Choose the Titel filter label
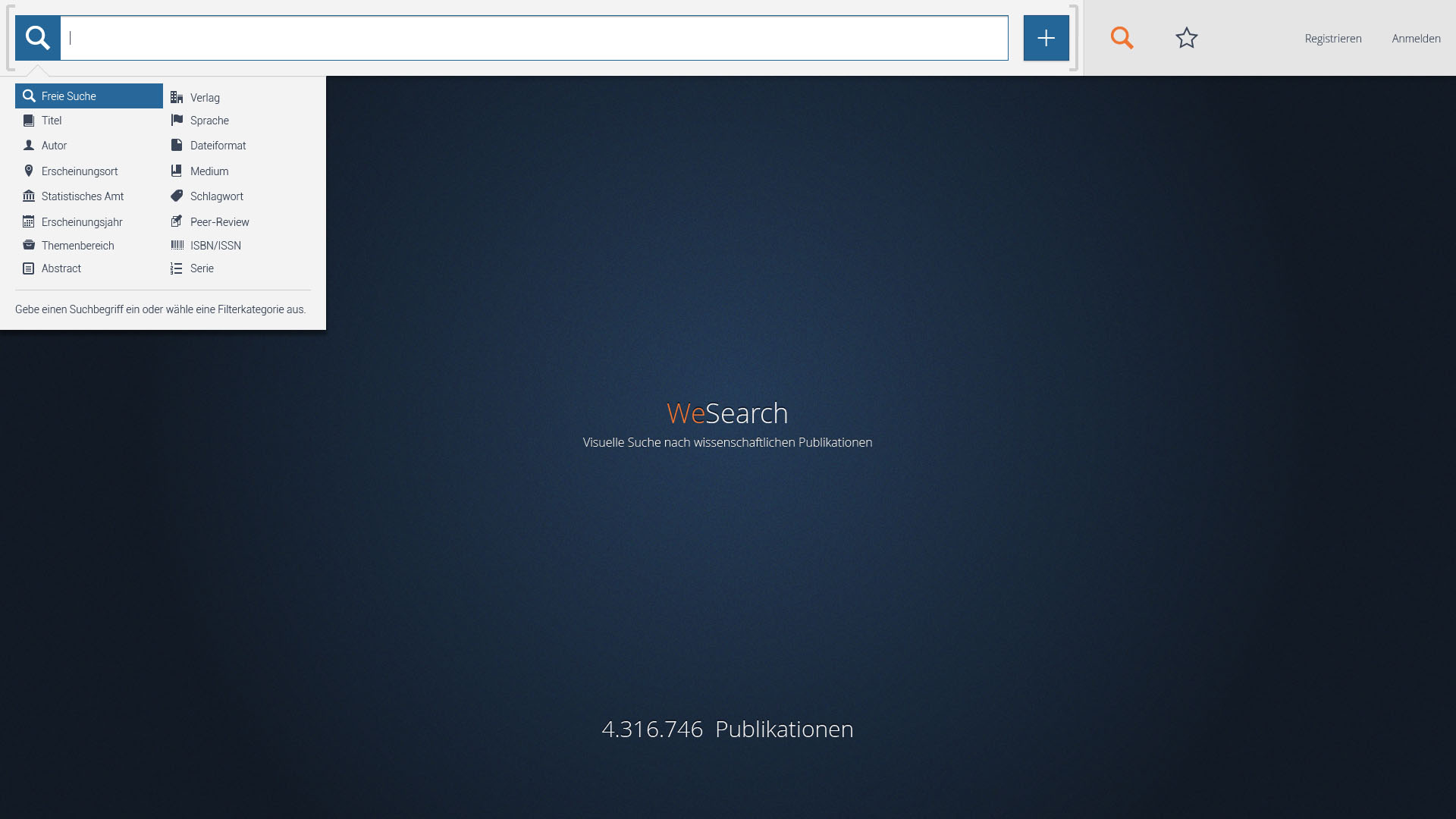Screen dimensions: 1456x819 52,121
